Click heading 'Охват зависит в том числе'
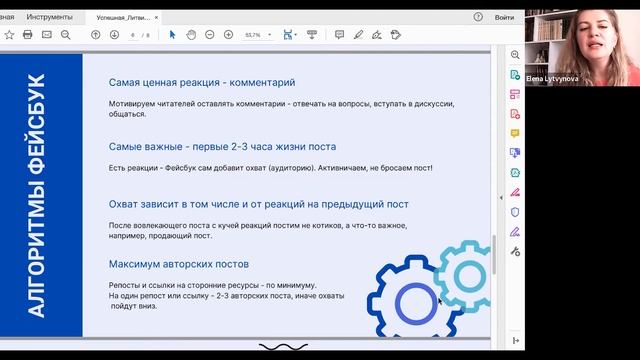Image resolution: width=640 pixels, height=360 pixels. (258, 204)
